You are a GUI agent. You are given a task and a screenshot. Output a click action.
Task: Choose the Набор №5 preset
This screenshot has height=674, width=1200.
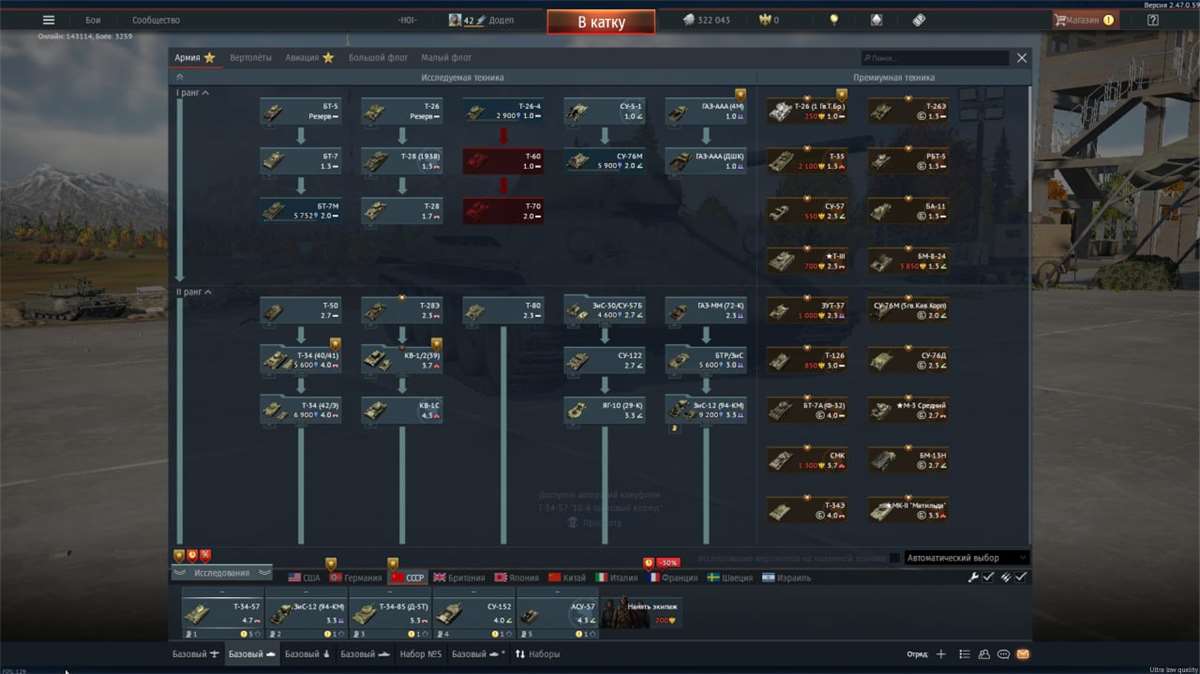(x=420, y=654)
